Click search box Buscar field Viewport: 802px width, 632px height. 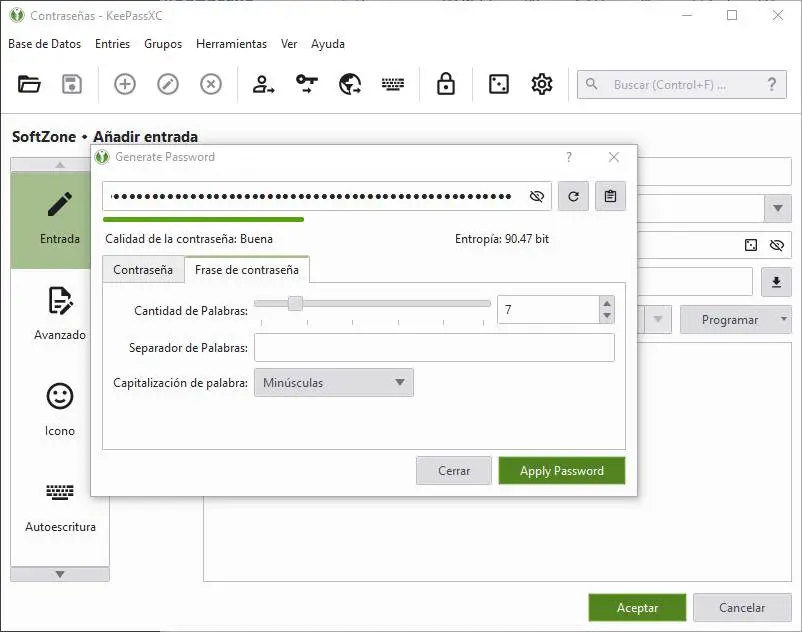pyautogui.click(x=682, y=84)
